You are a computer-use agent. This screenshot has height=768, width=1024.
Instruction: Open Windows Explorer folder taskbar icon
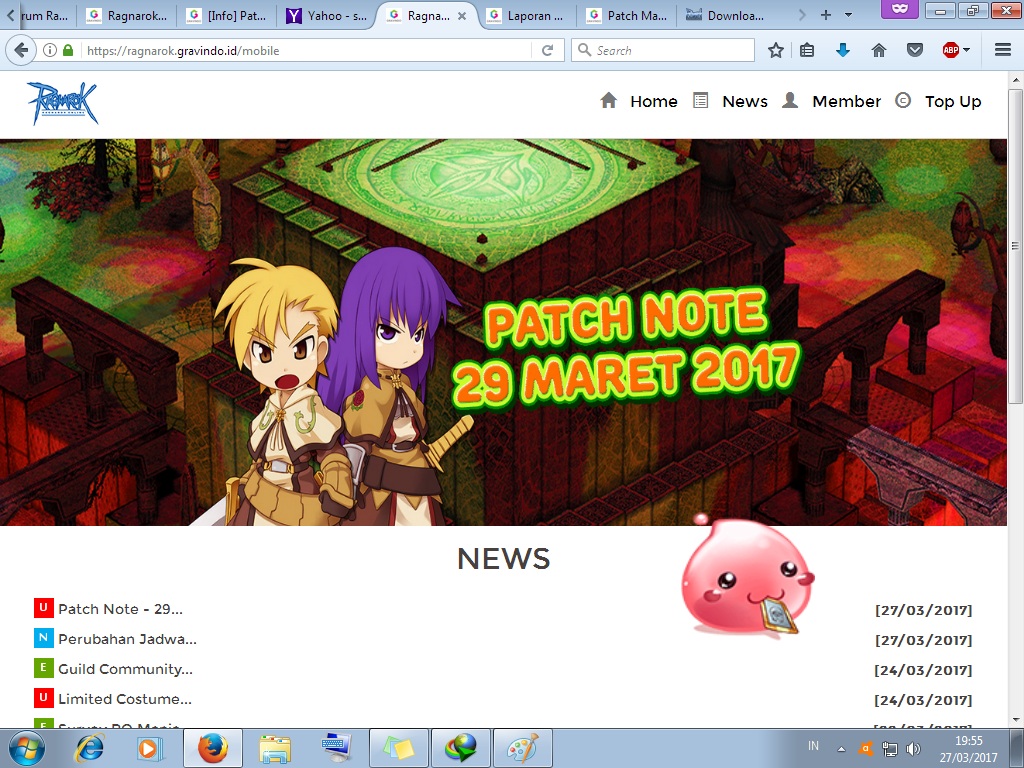(275, 748)
